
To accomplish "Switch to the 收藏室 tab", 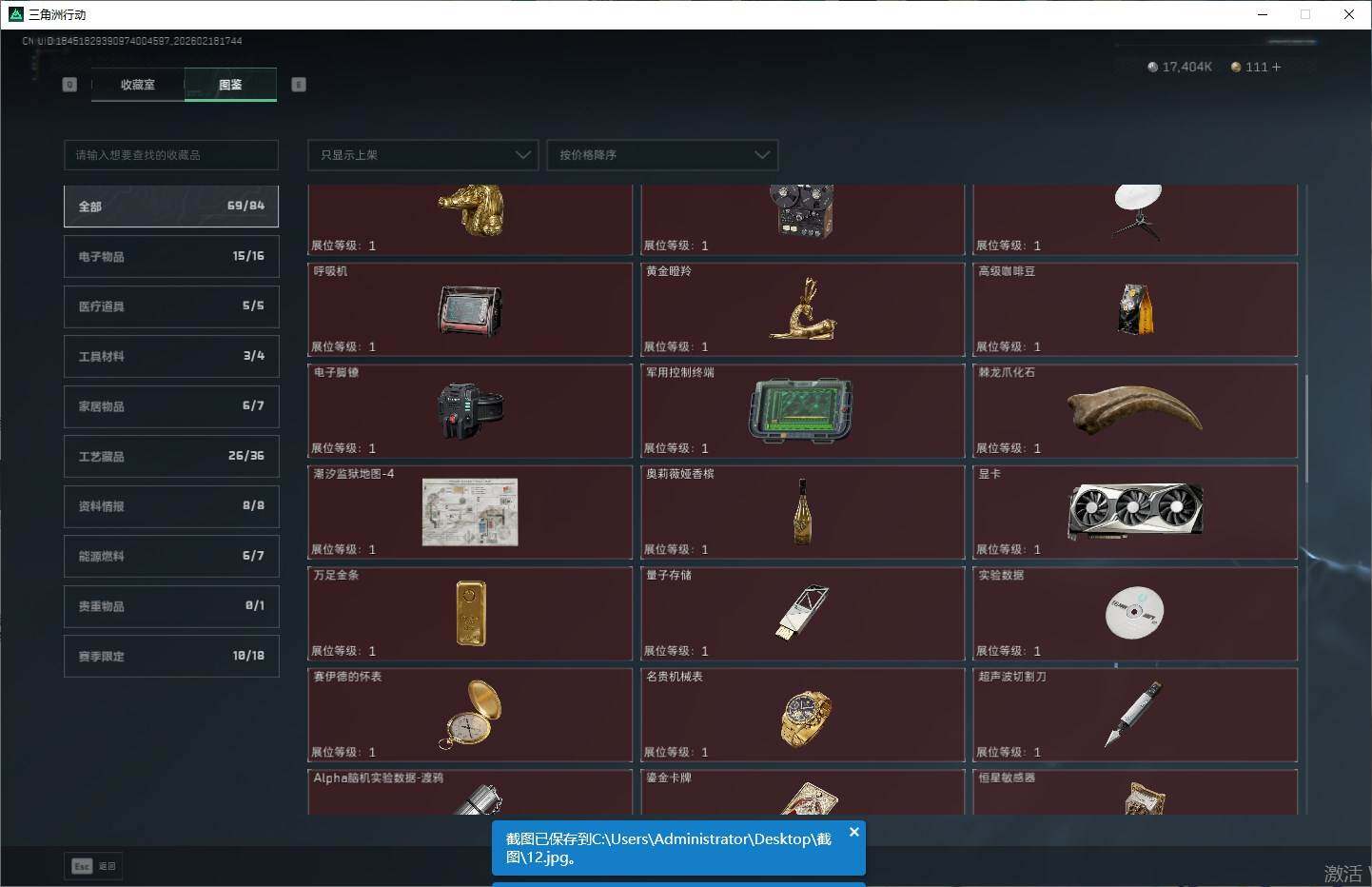I will [138, 85].
